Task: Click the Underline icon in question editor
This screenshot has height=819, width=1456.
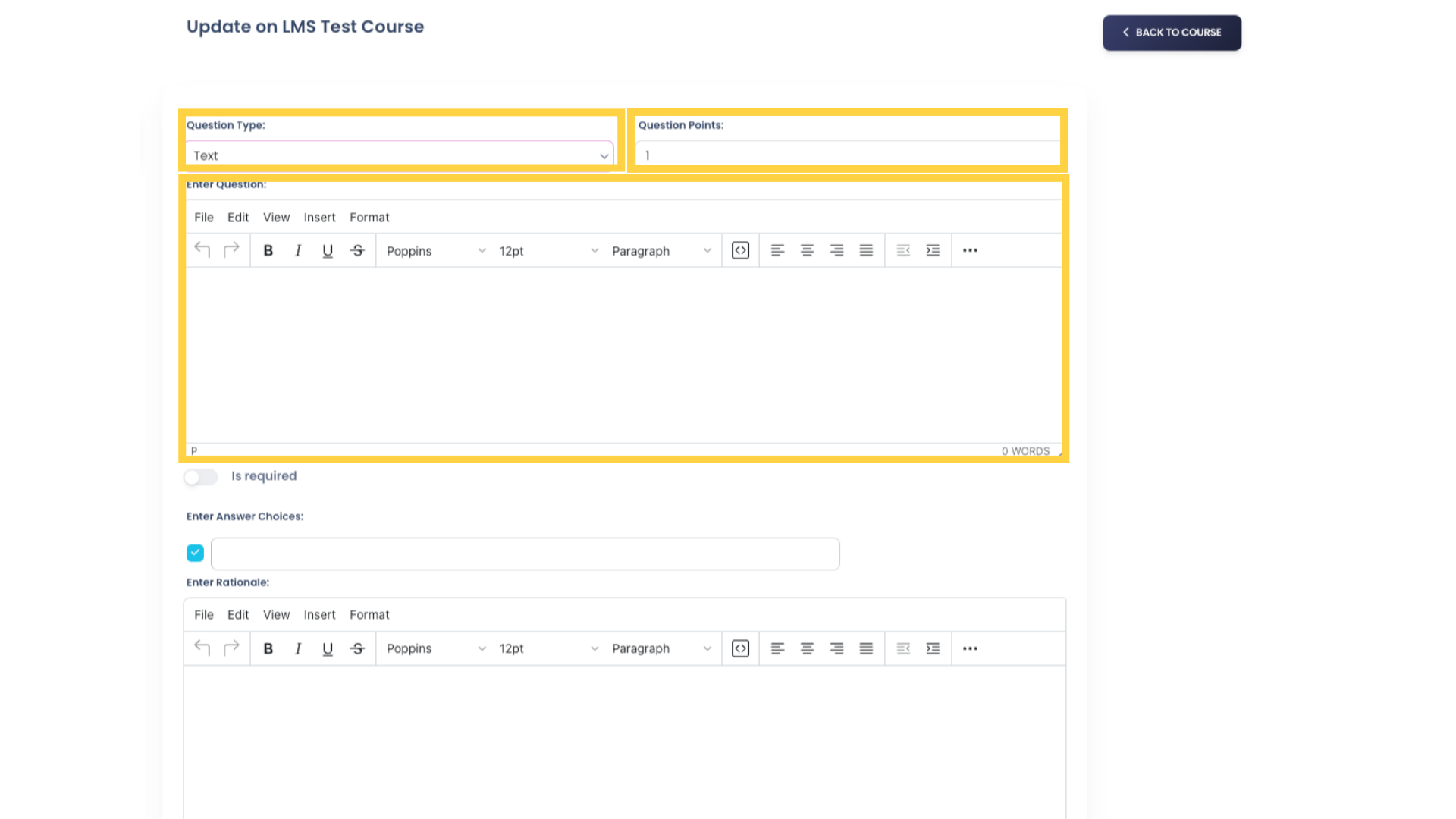Action: (x=327, y=250)
